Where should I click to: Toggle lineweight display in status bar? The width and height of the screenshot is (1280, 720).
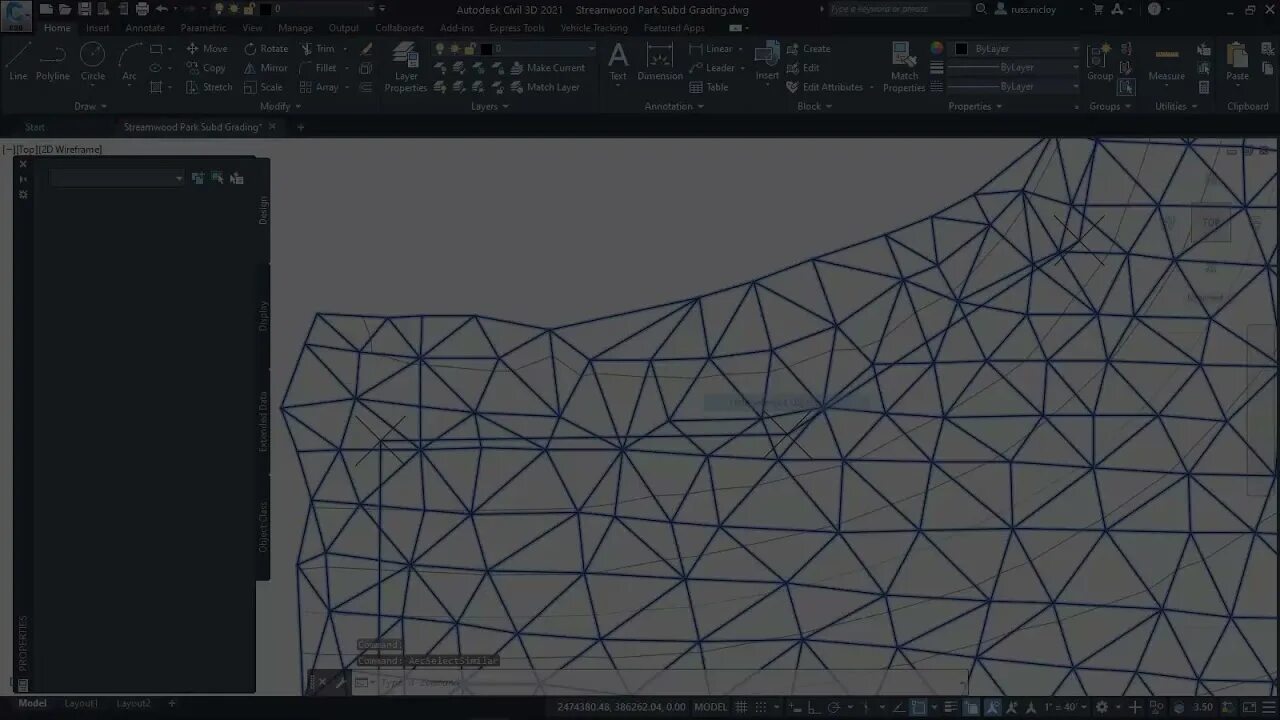click(951, 707)
